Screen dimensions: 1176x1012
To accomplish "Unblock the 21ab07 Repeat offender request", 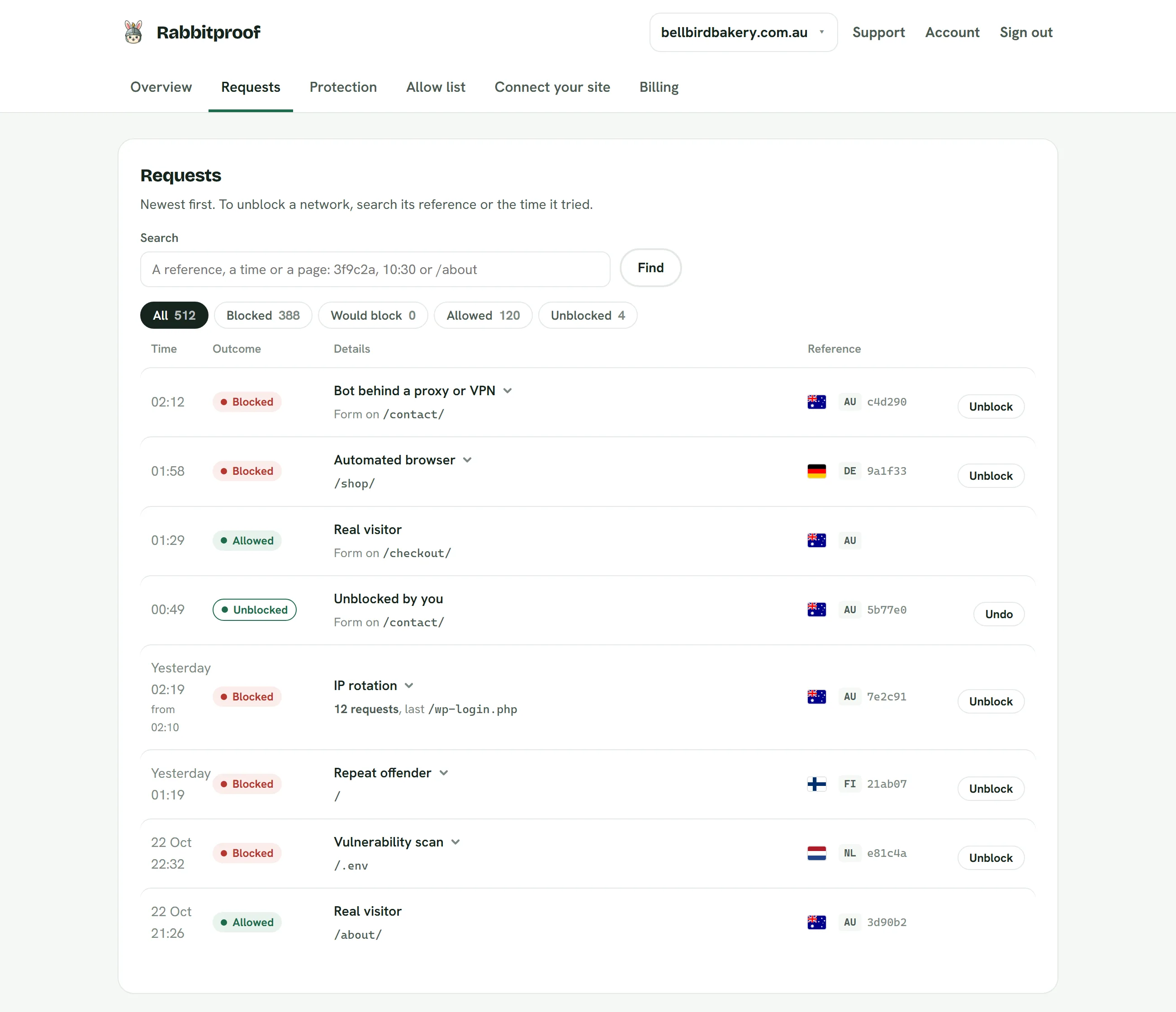I will [991, 789].
